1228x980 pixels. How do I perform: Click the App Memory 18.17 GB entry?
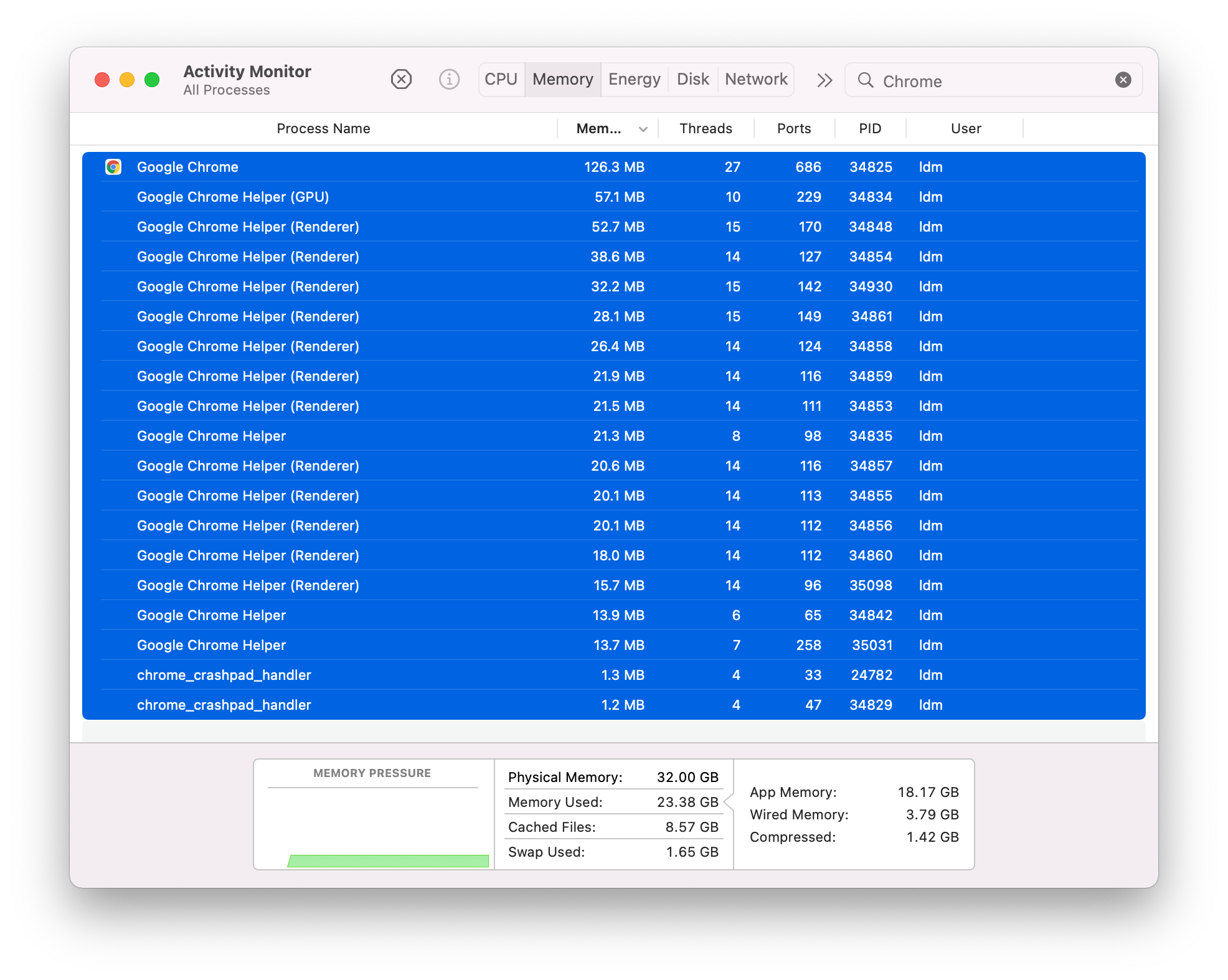pos(854,792)
